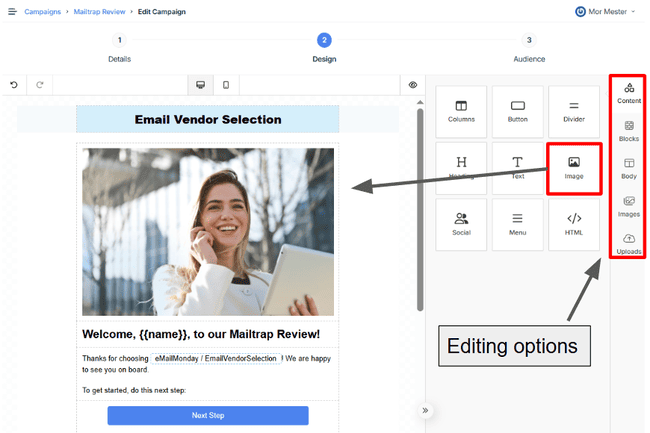Open the hamburger navigation menu

12,12
